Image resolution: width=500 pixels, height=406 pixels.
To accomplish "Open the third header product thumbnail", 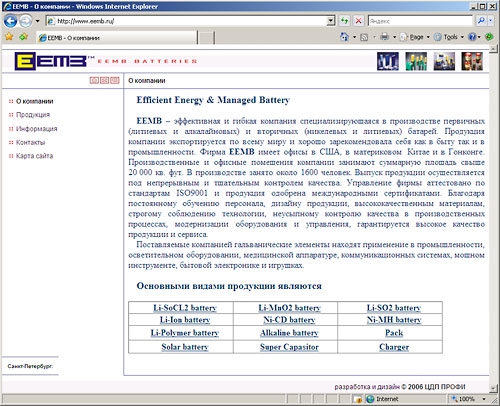I will click(444, 61).
